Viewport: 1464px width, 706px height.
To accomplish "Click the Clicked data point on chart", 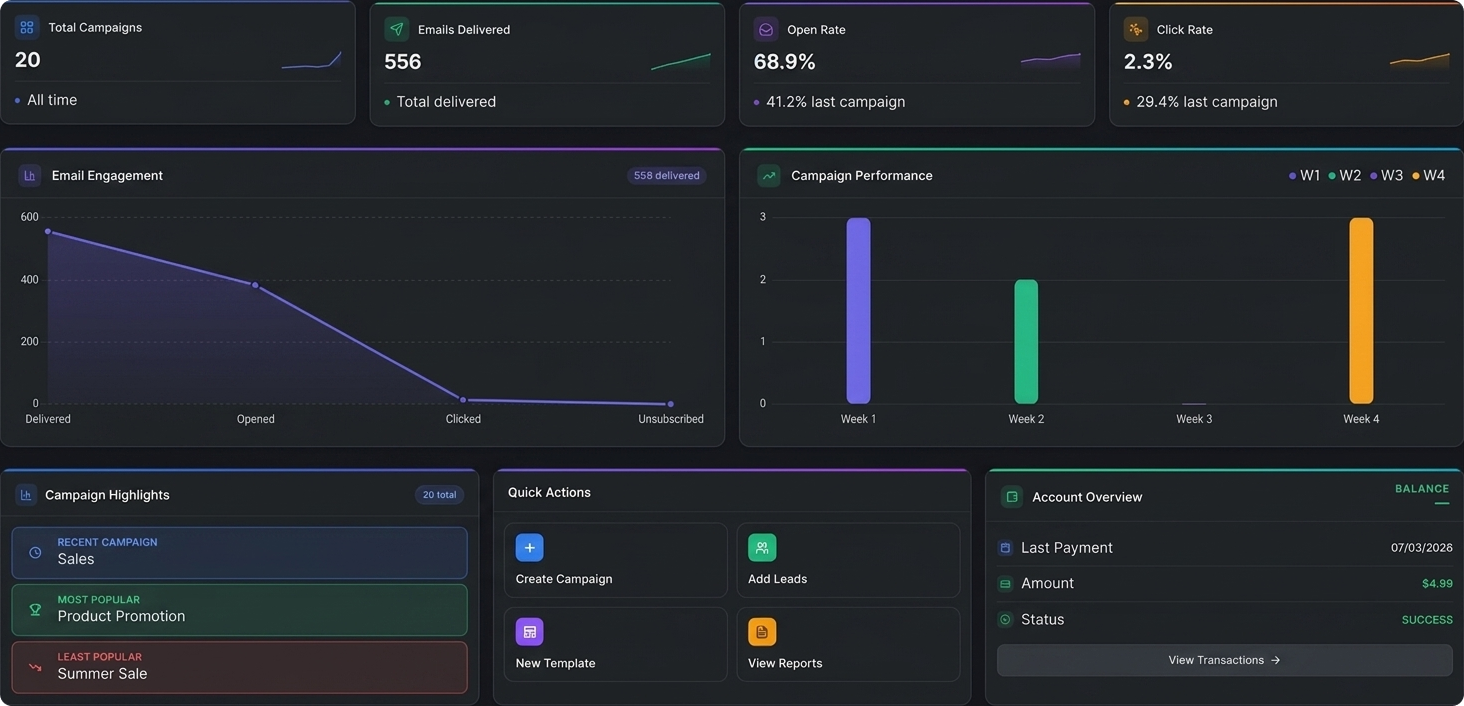I will click(x=463, y=400).
